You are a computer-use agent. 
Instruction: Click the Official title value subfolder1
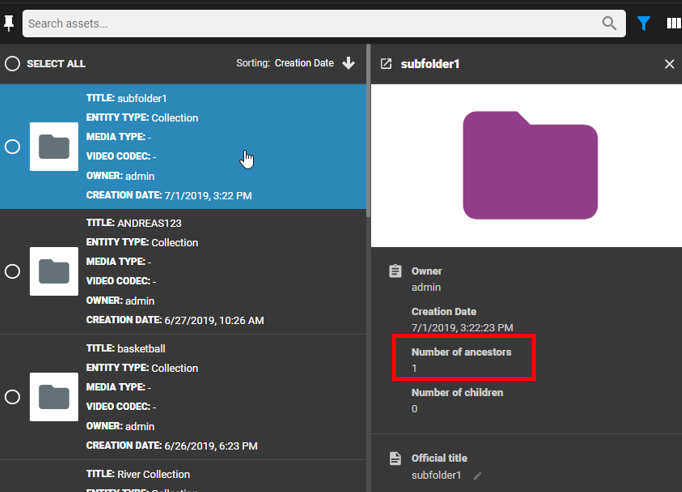point(436,475)
